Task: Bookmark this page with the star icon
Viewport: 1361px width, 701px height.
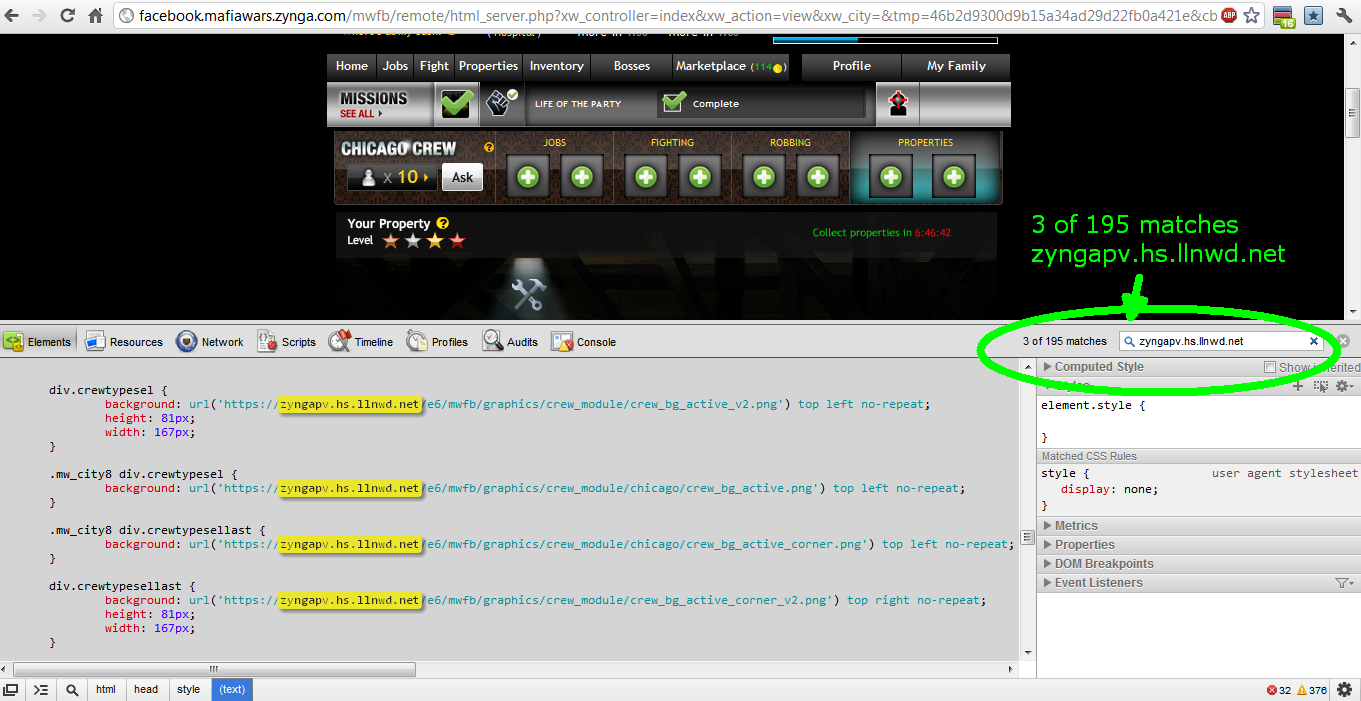Action: pos(1251,16)
